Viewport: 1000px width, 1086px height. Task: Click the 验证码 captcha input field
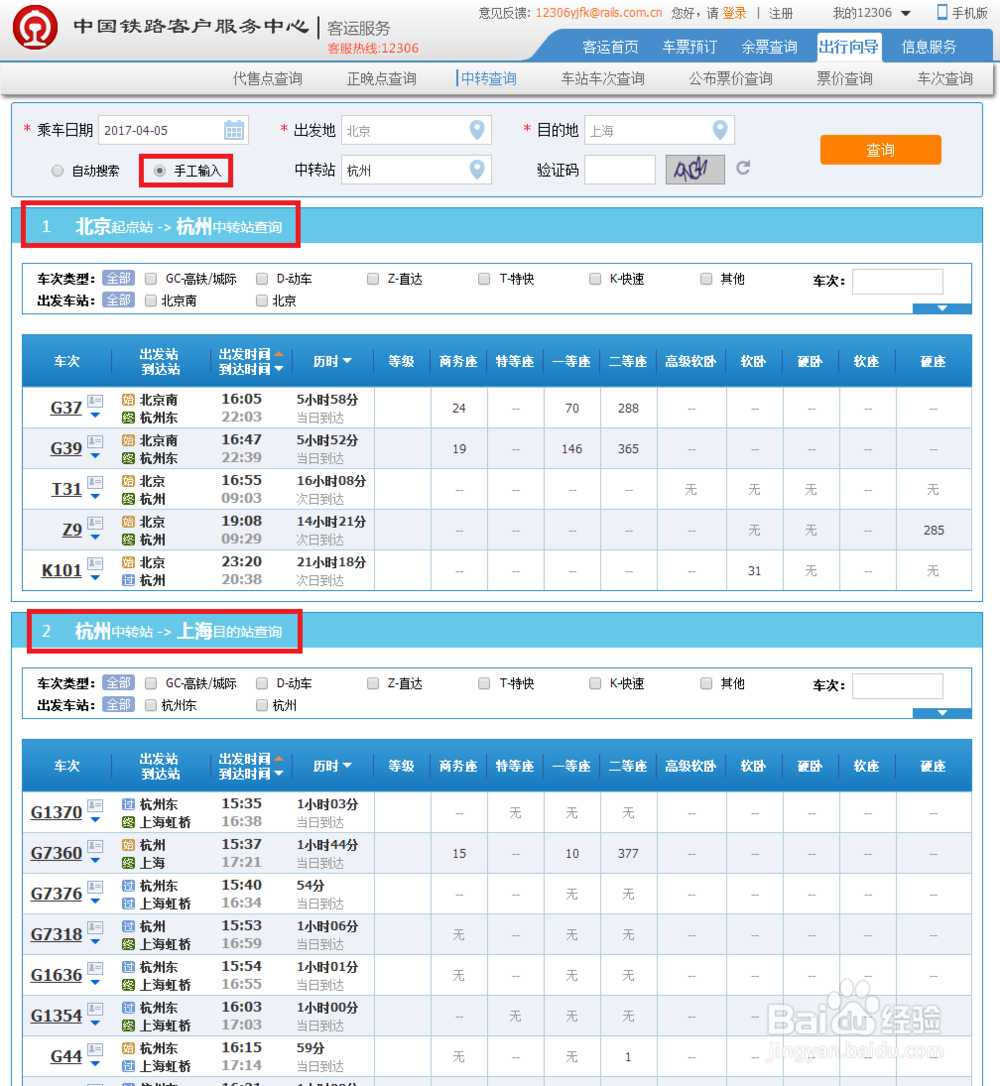[x=621, y=170]
